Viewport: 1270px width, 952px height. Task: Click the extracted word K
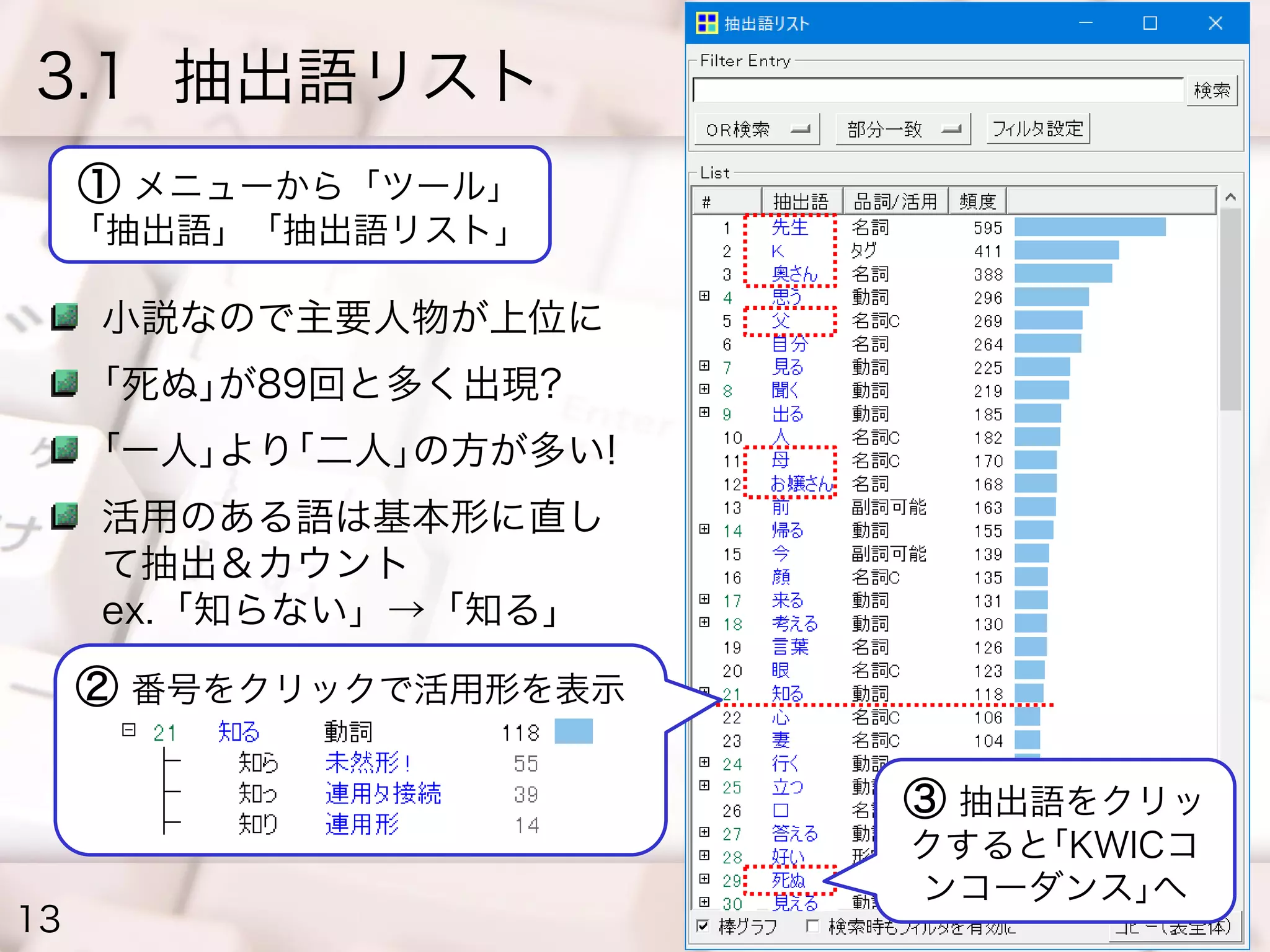pyautogui.click(x=778, y=251)
